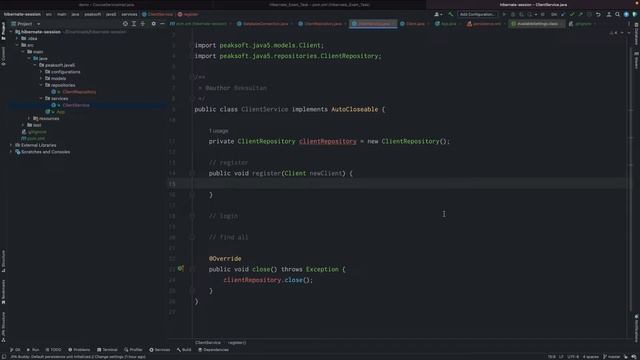Select the App class in tree
Image resolution: width=640 pixels, height=360 pixels.
tap(60, 112)
